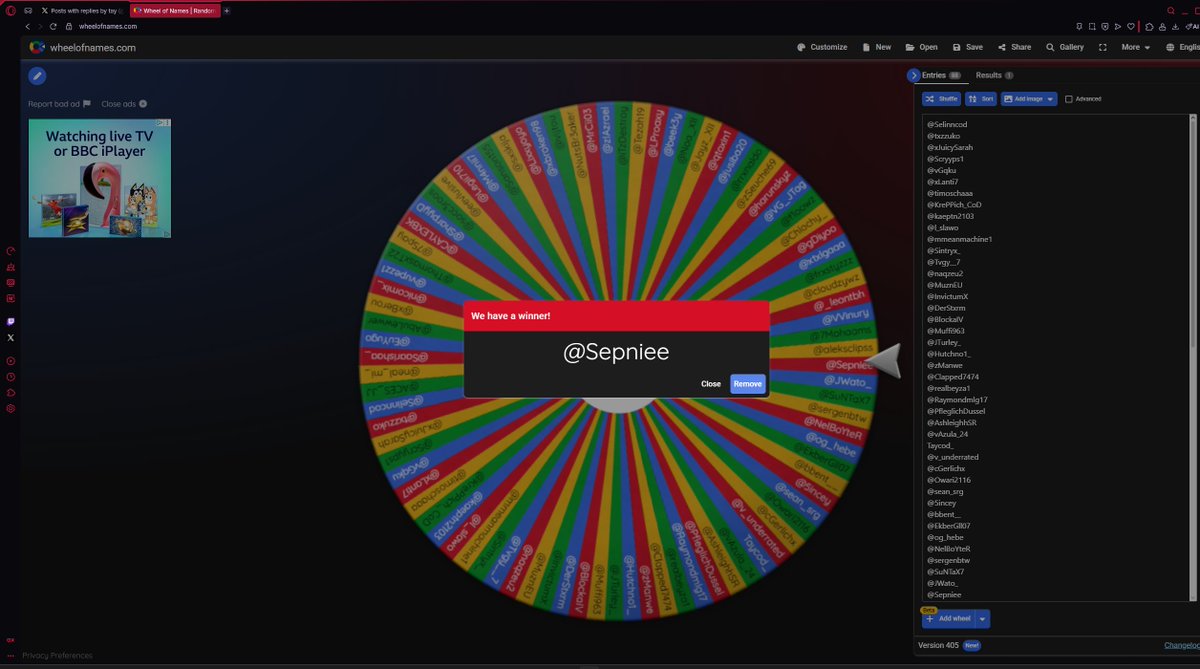Click the BBC iPlayer ad thumbnail
Viewport: 1200px width, 669px height.
coord(99,178)
